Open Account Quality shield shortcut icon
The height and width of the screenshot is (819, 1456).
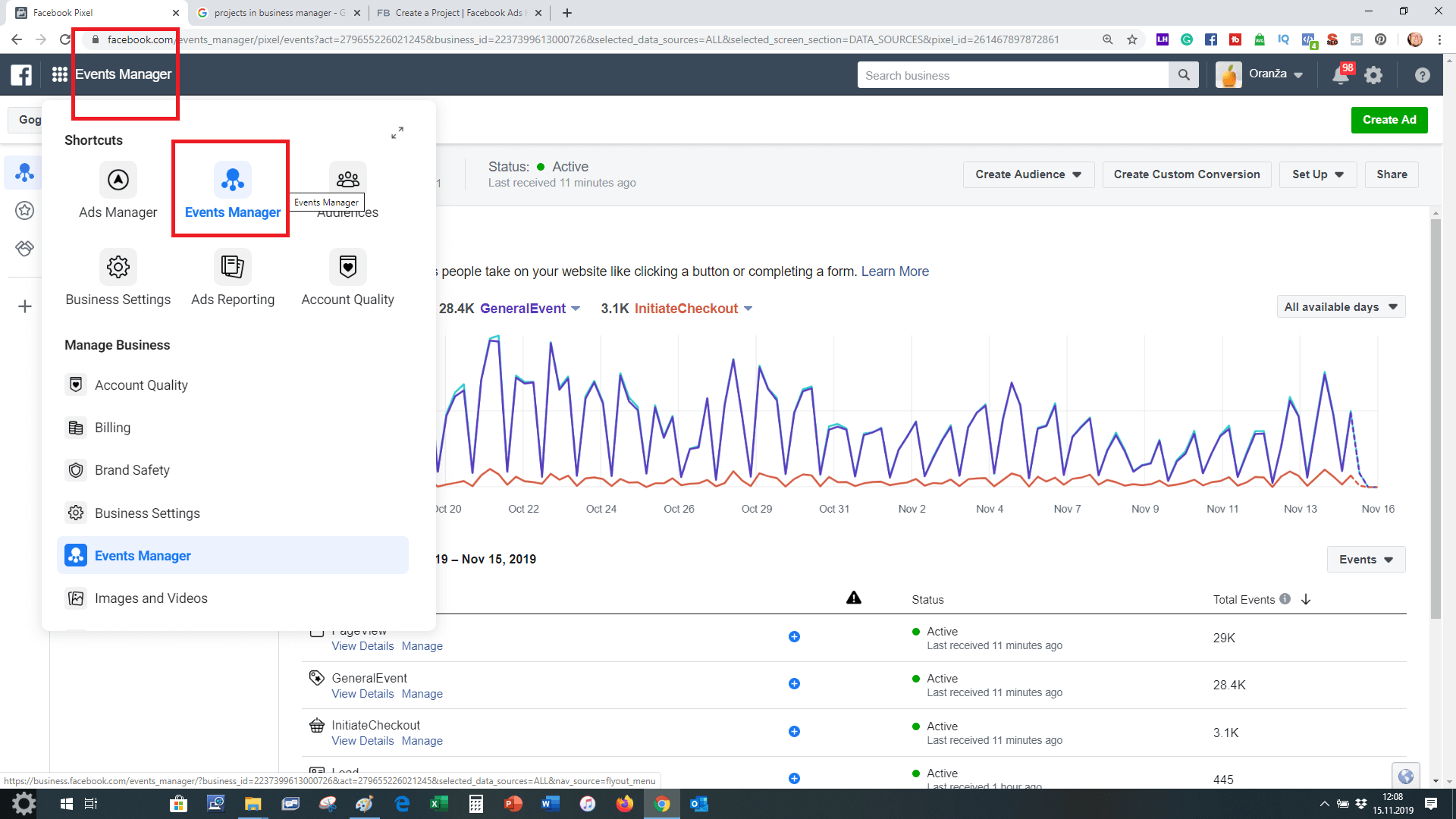click(347, 267)
